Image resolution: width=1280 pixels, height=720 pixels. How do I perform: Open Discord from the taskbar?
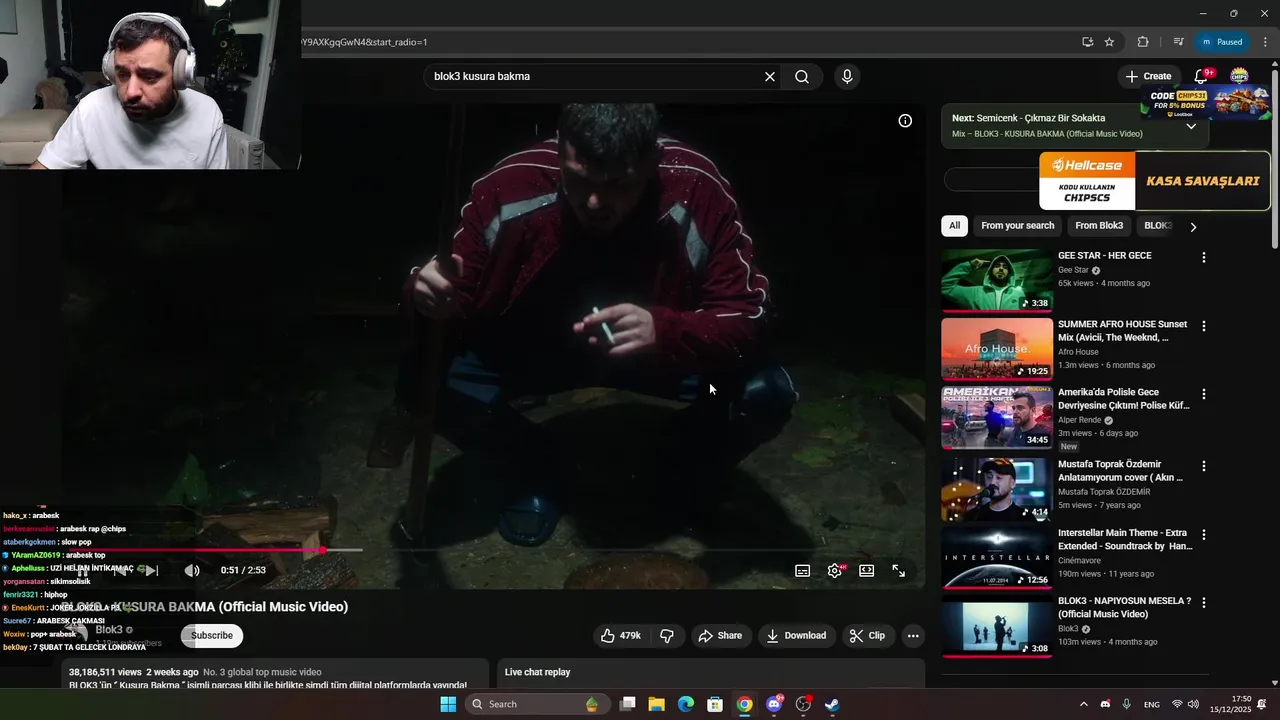pyautogui.click(x=774, y=704)
